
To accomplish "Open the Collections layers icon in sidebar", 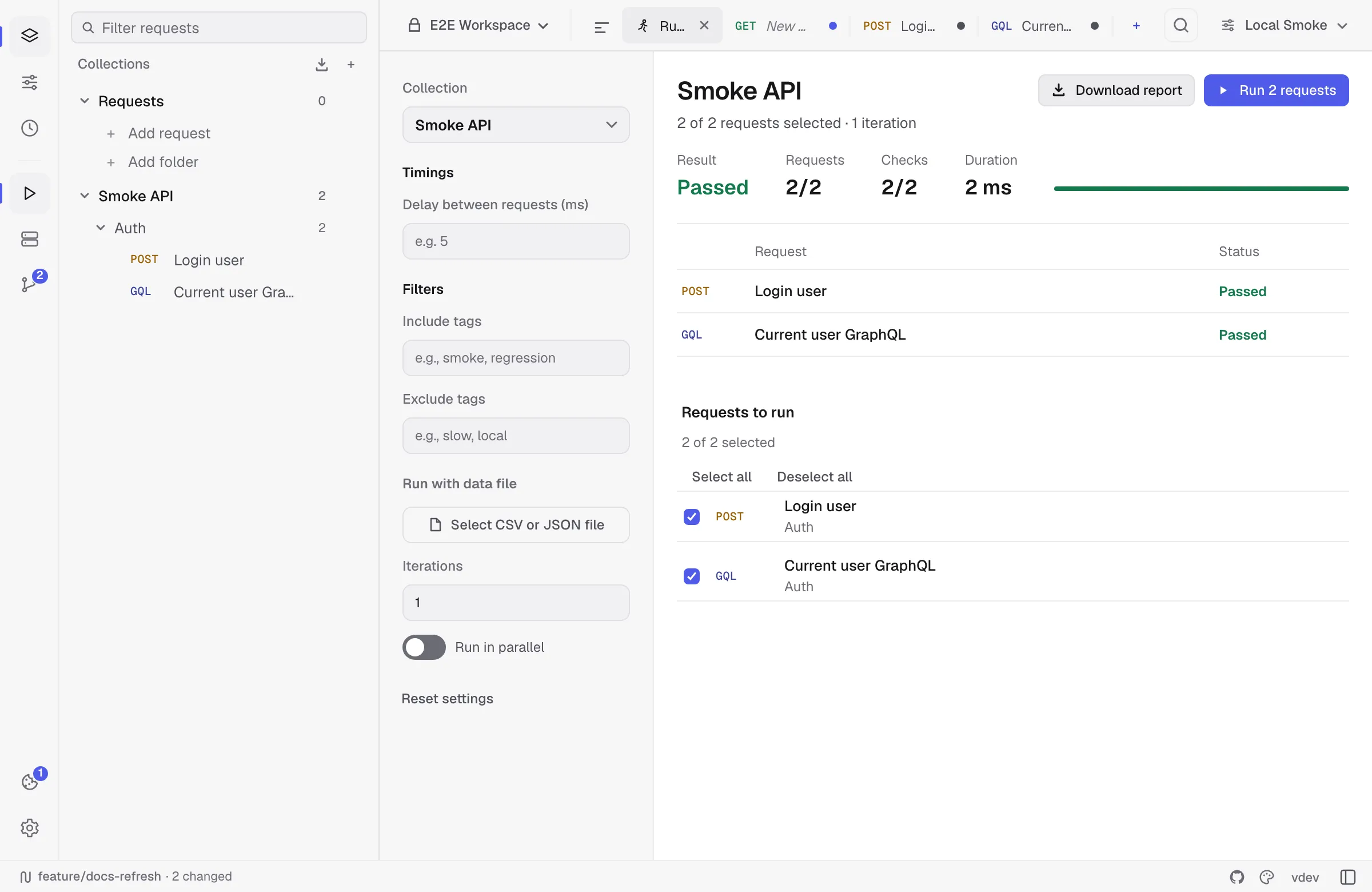I will point(29,36).
